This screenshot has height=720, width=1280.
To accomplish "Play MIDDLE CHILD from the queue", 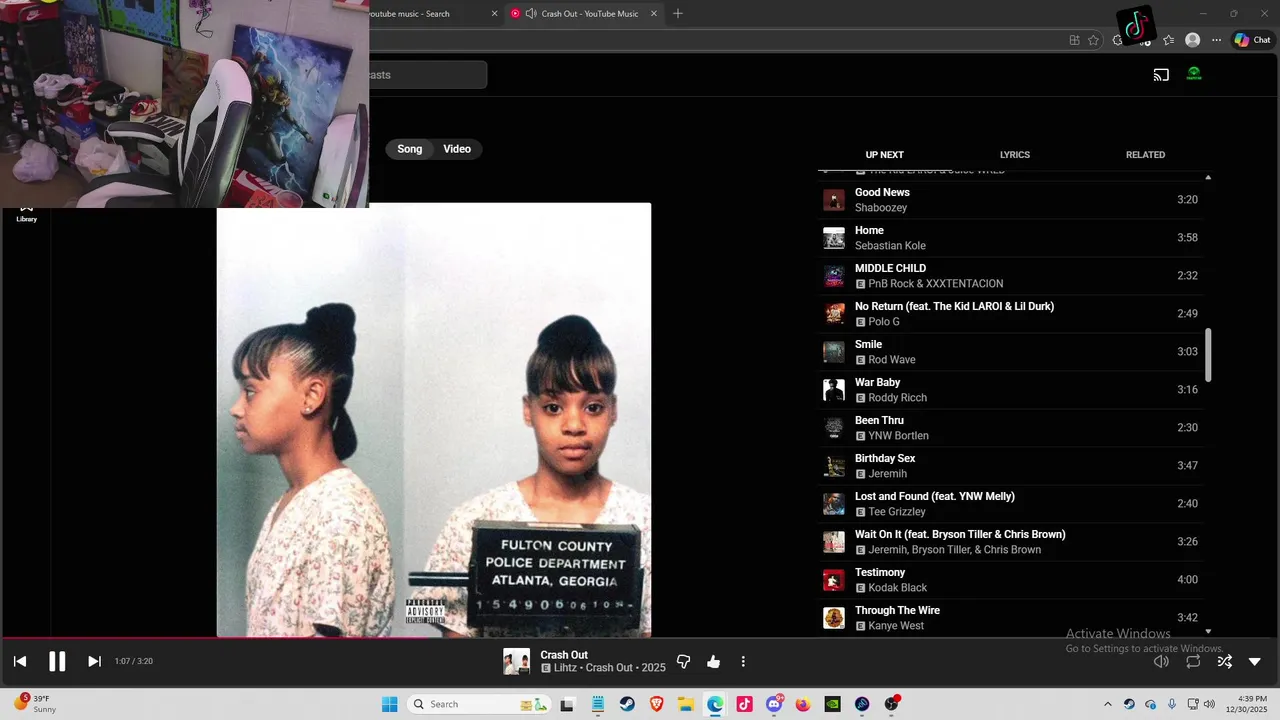I will (1010, 276).
